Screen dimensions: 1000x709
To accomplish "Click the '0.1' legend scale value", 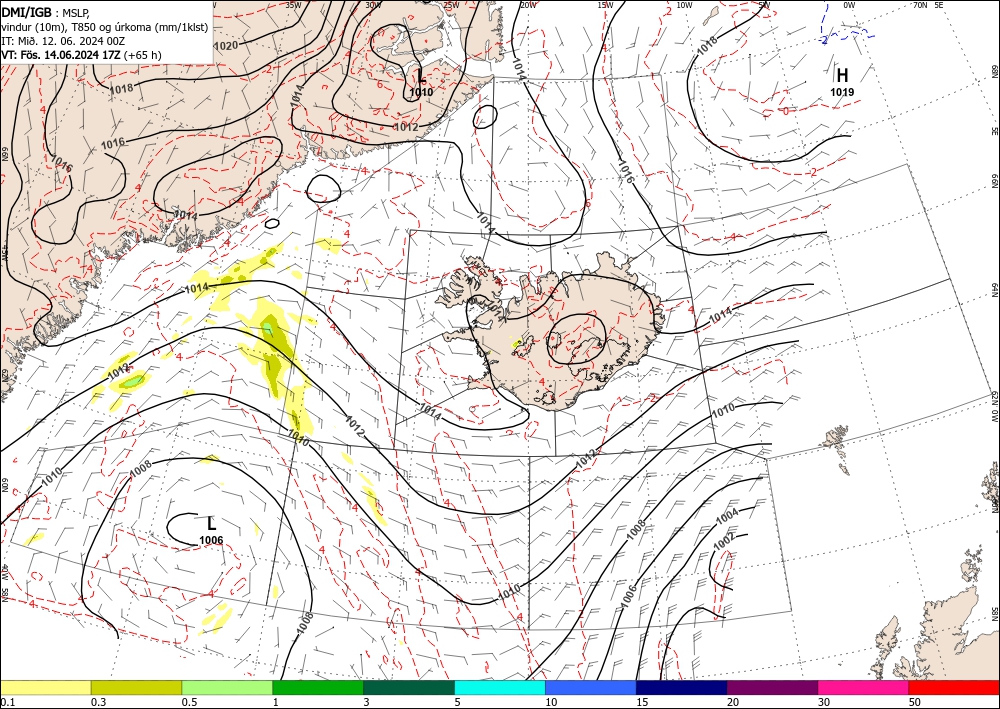I will click(7, 702).
